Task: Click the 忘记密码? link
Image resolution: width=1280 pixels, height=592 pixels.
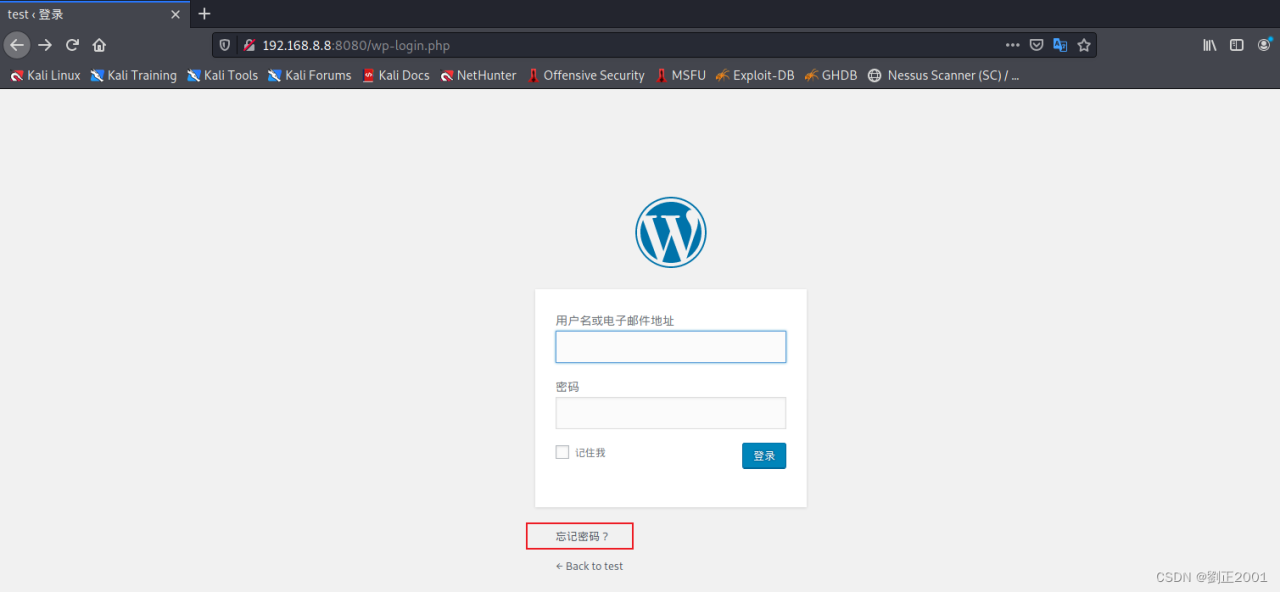Action: click(583, 537)
